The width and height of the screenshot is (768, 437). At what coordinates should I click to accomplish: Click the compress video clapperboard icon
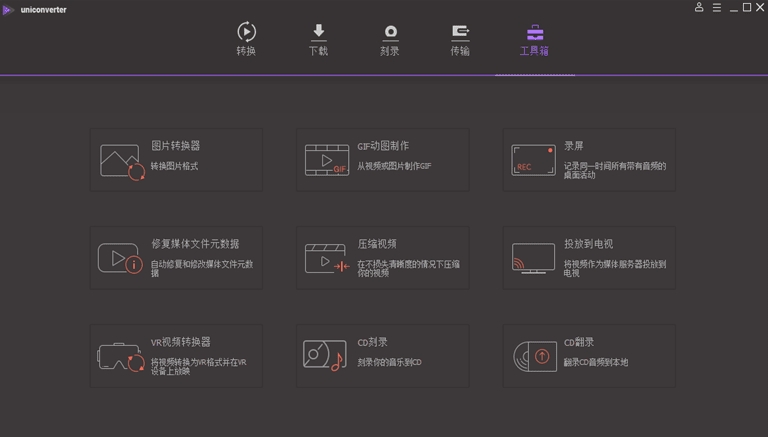point(327,259)
